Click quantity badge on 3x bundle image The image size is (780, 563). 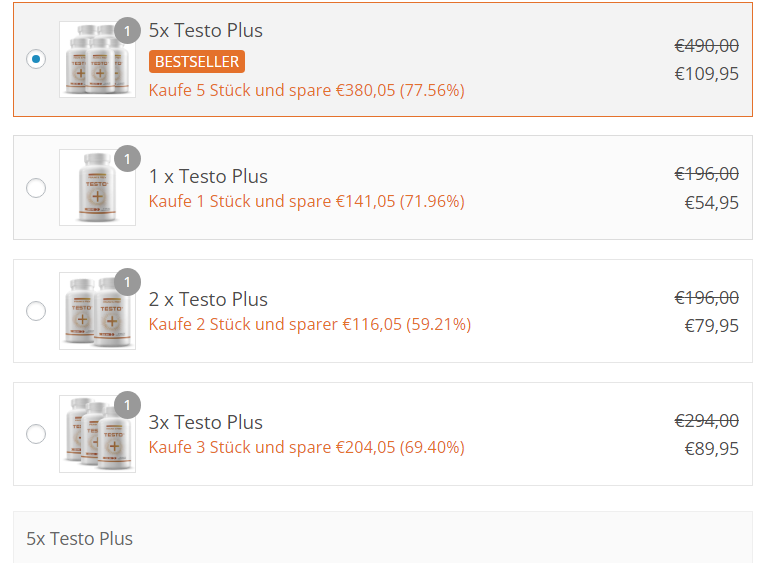pyautogui.click(x=127, y=405)
